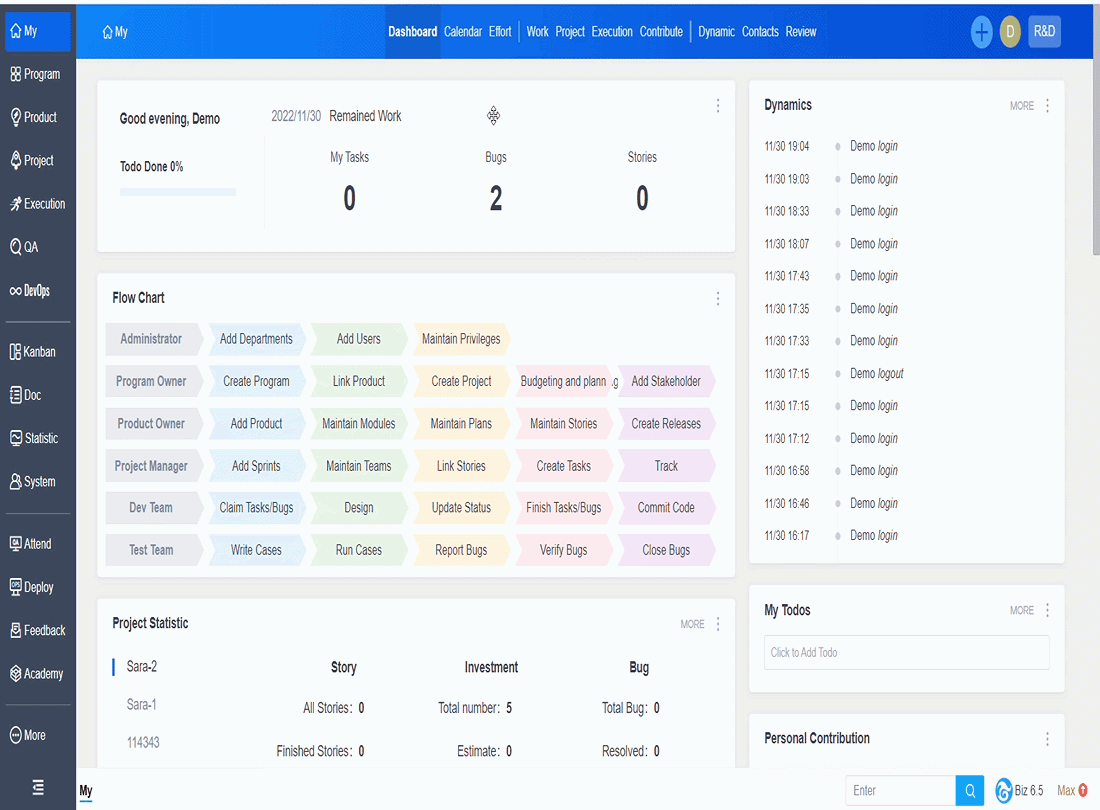Open Dynamics block options menu
The image size is (1100, 810).
tap(1047, 105)
